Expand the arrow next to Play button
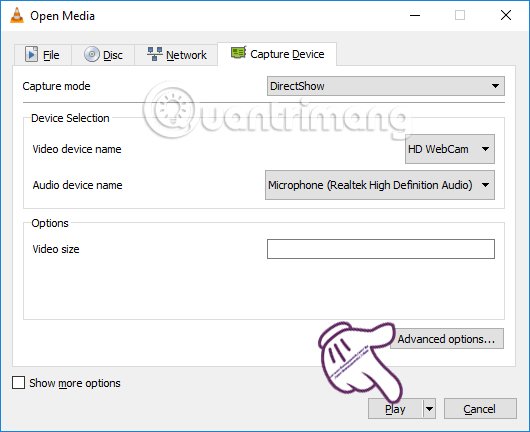This screenshot has width=530, height=432. (x=429, y=409)
